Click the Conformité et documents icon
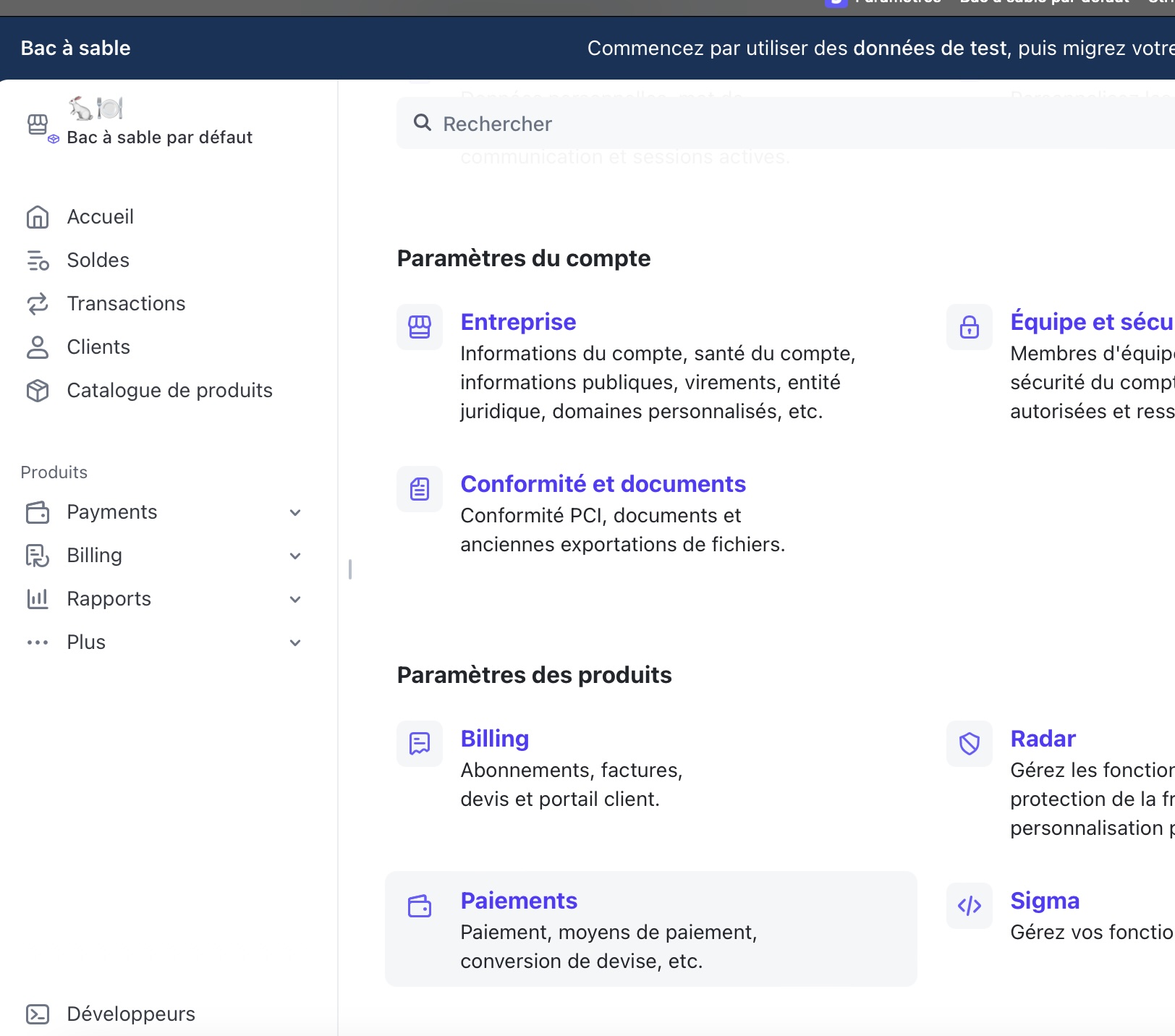The height and width of the screenshot is (1036, 1175). point(420,489)
